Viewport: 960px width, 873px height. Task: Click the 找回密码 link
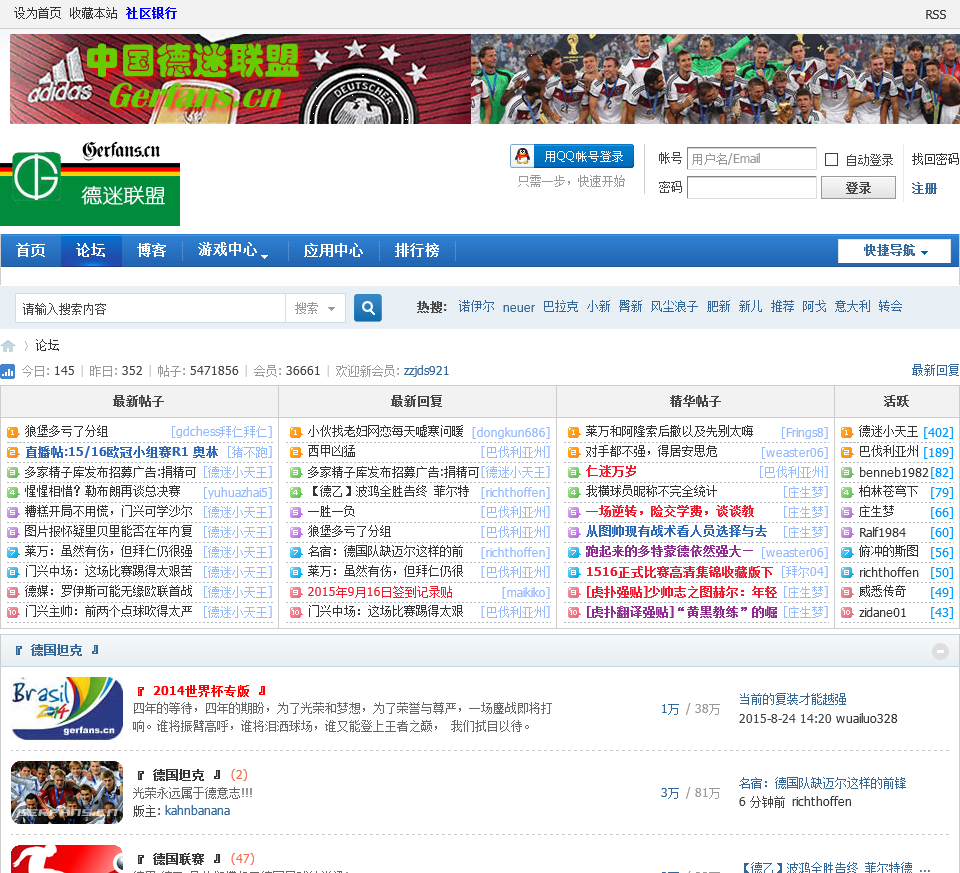click(935, 160)
